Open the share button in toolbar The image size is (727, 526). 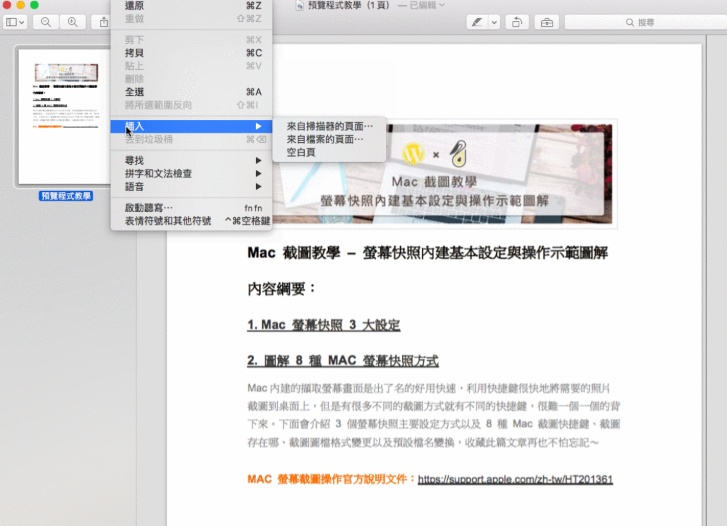coord(103,22)
